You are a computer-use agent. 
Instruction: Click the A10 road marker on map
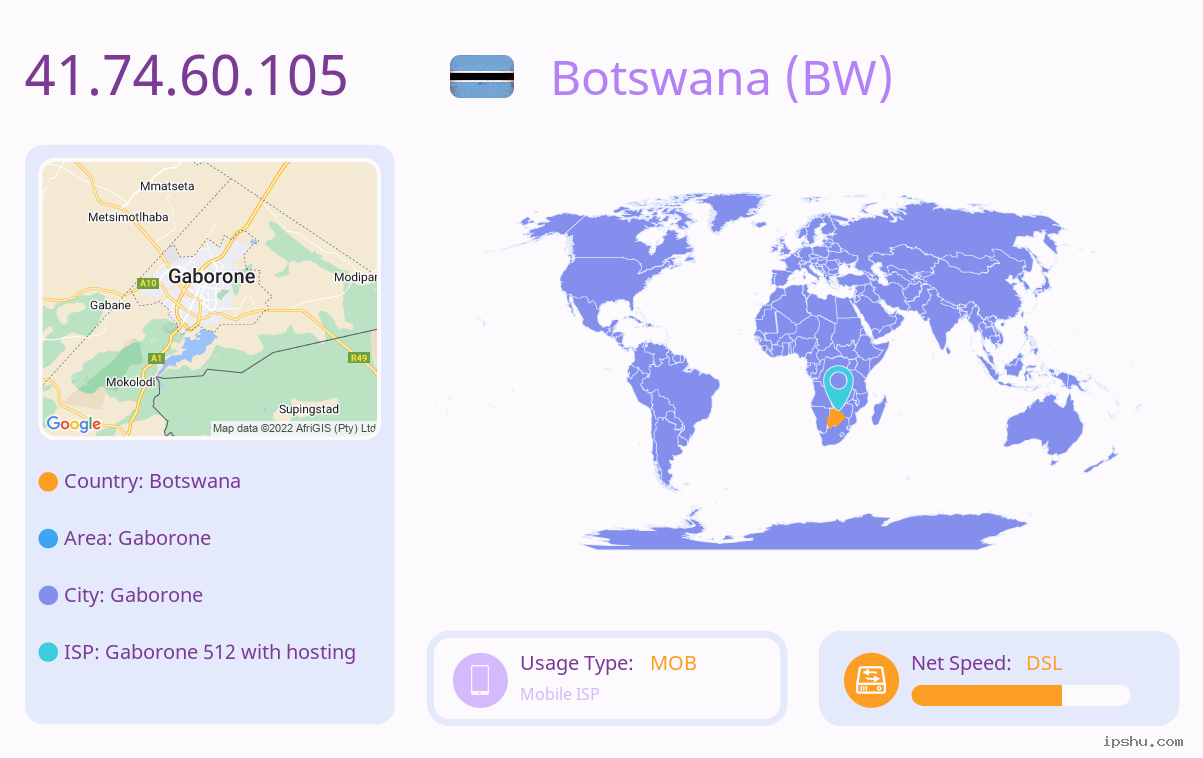tap(148, 283)
